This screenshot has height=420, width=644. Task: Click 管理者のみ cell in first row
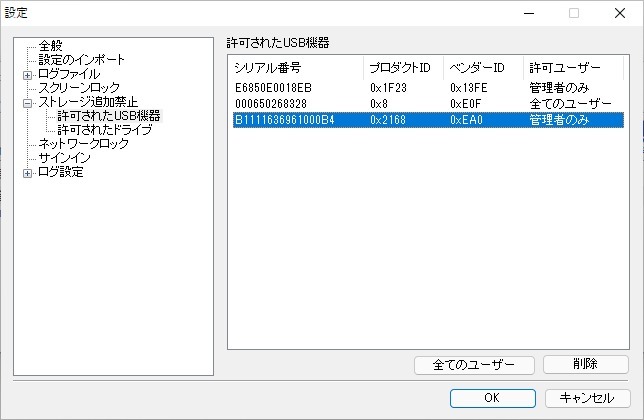(559, 88)
